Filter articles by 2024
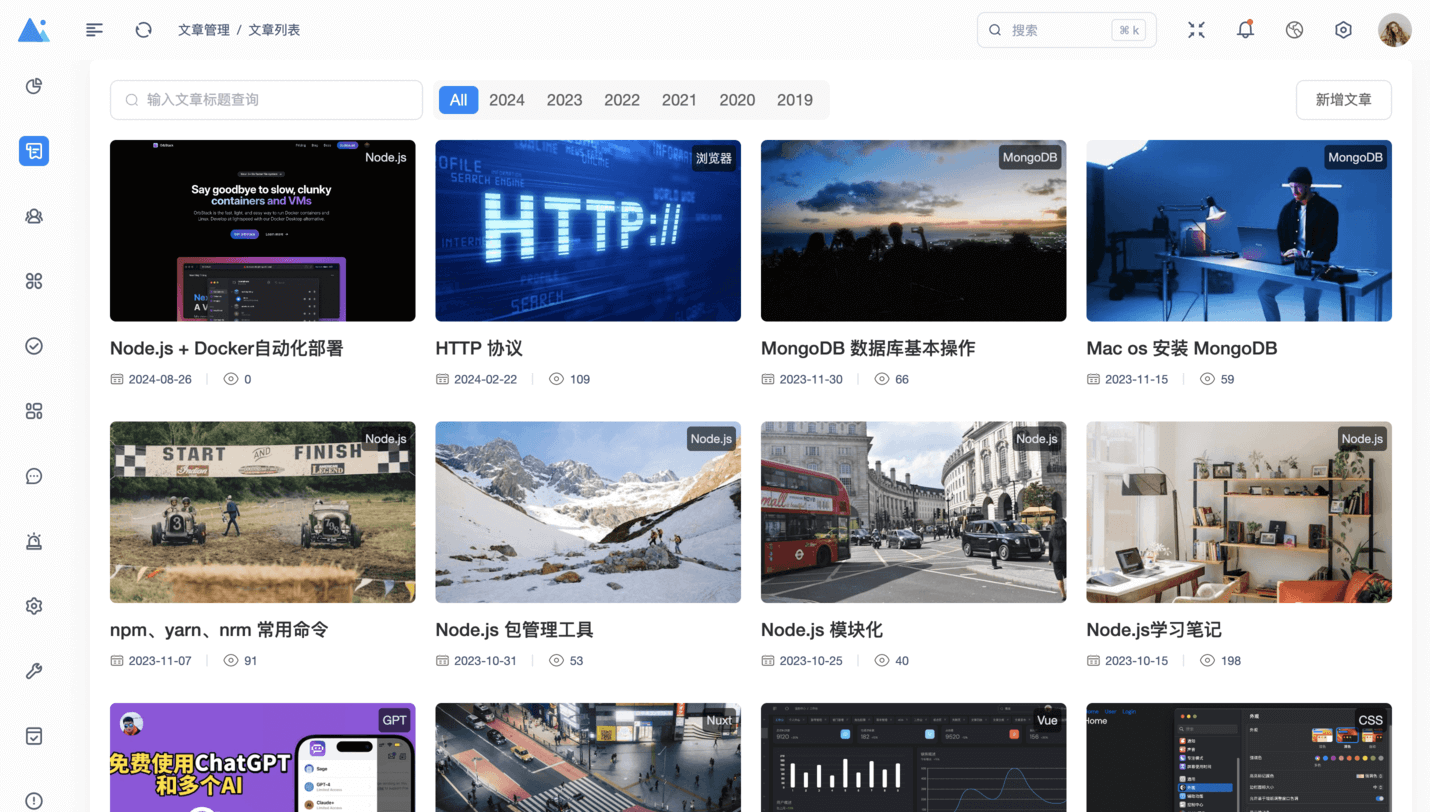This screenshot has width=1430, height=812. click(x=507, y=100)
